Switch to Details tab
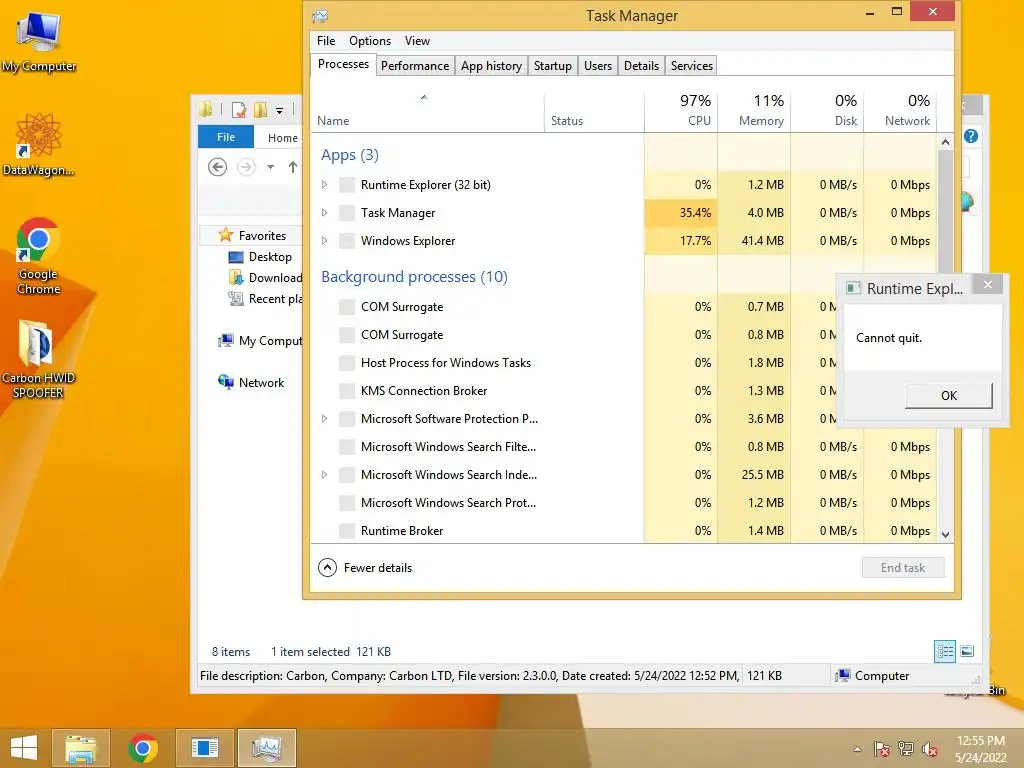Viewport: 1024px width, 768px height. 641,65
